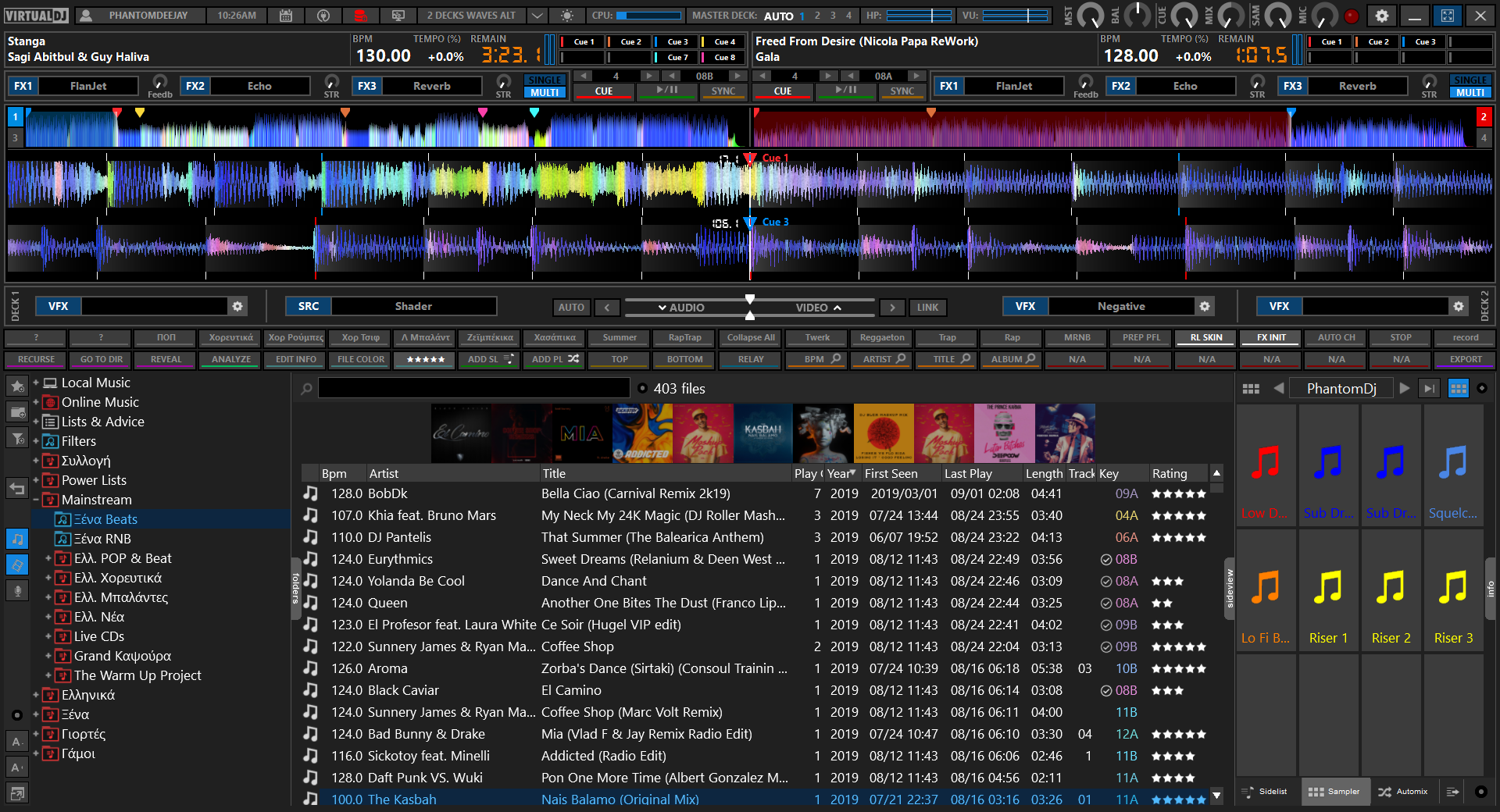Switch to the Sidelist tab
The height and width of the screenshot is (812, 1500).
[1264, 792]
